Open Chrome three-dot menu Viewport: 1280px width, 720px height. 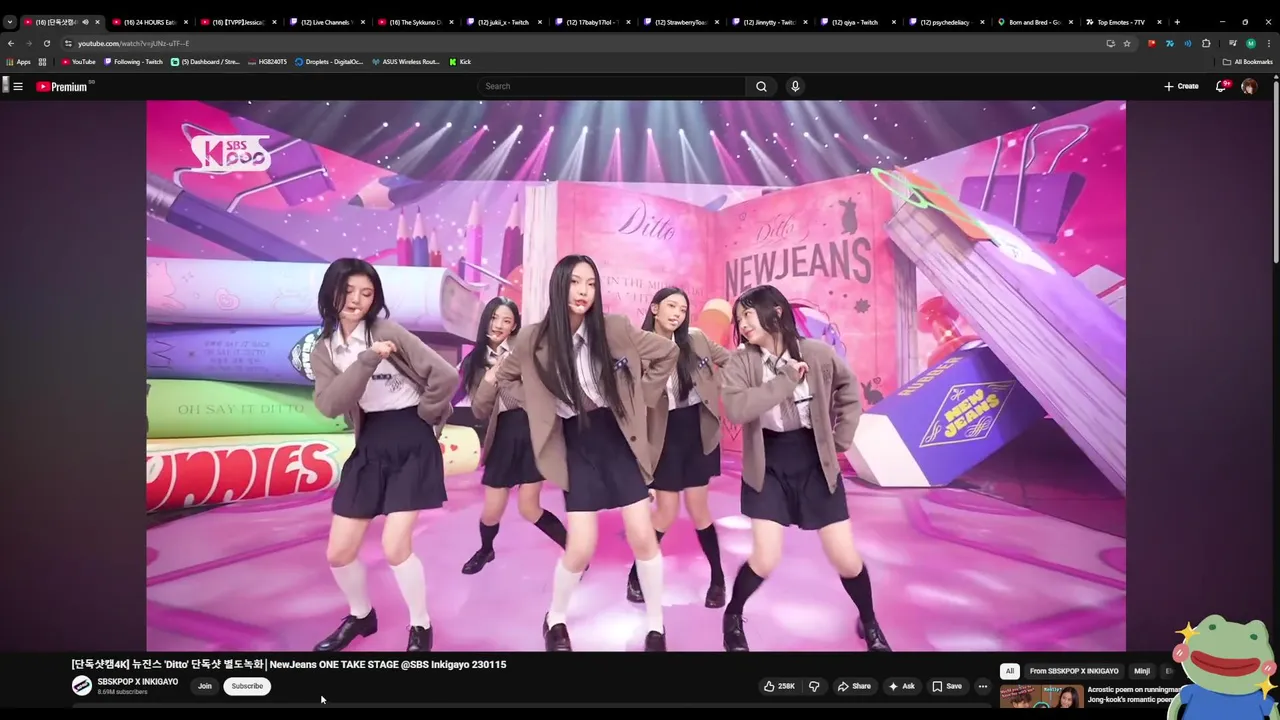point(1268,43)
